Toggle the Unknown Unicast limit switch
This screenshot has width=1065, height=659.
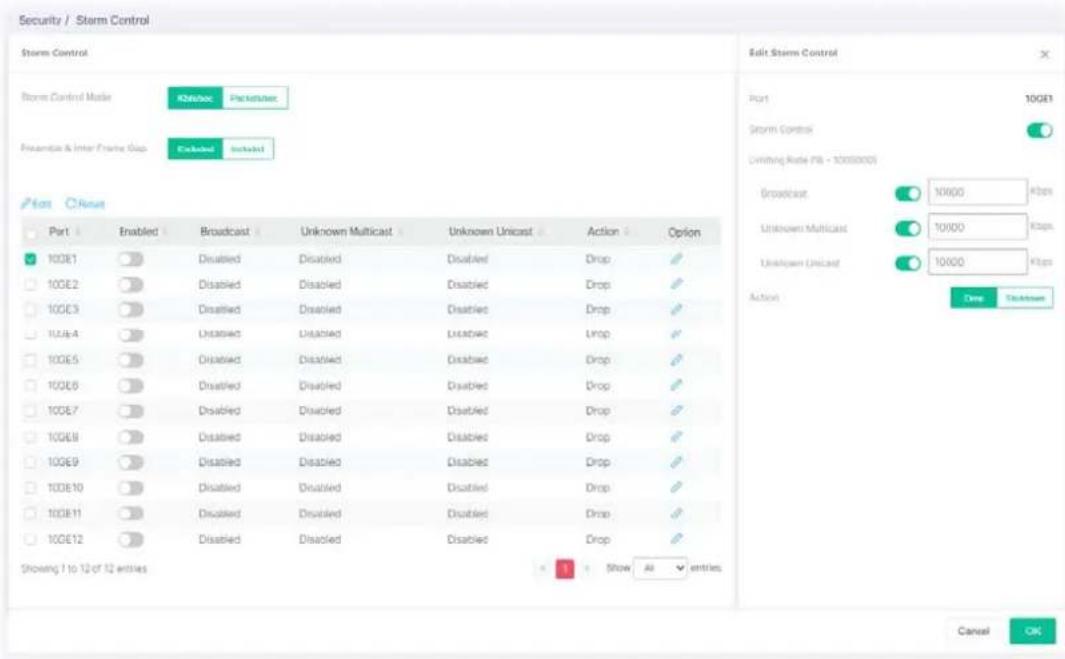[907, 263]
